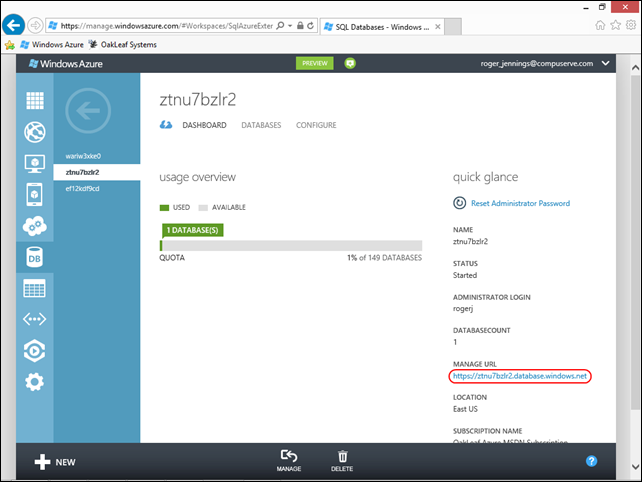
Task: Close the SQL Databases browser tab
Action: tap(438, 27)
